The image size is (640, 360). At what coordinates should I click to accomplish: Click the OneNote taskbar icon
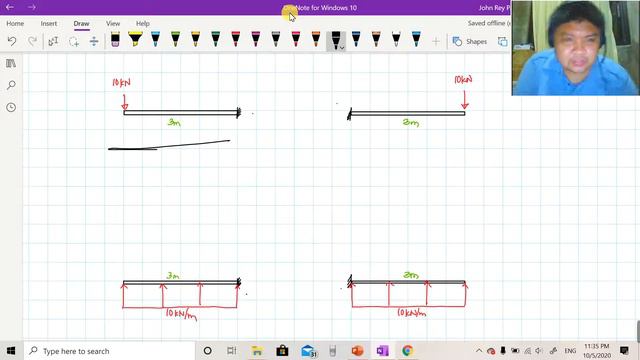pyautogui.click(x=382, y=351)
